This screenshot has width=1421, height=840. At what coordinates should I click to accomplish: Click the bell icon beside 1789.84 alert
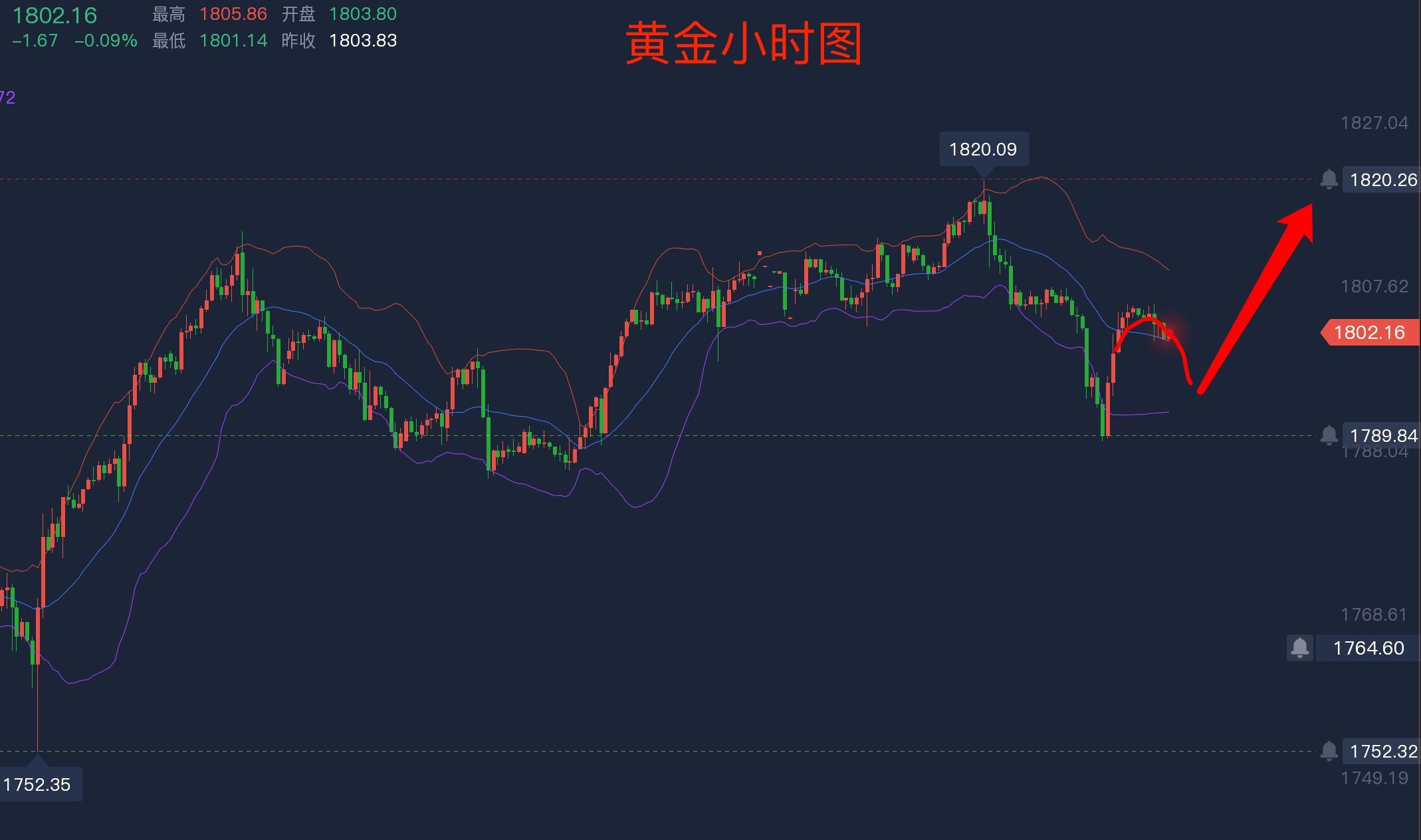pyautogui.click(x=1329, y=435)
